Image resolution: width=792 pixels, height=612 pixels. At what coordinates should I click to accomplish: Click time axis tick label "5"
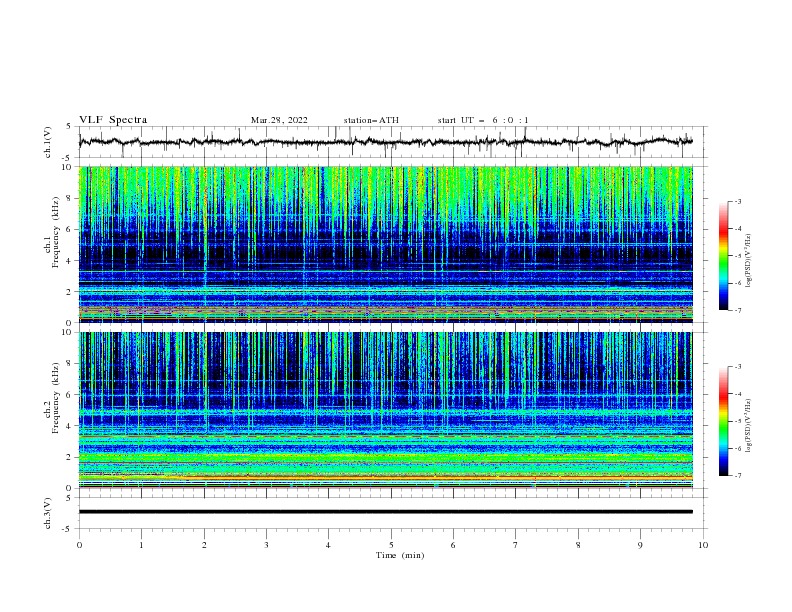tap(391, 545)
